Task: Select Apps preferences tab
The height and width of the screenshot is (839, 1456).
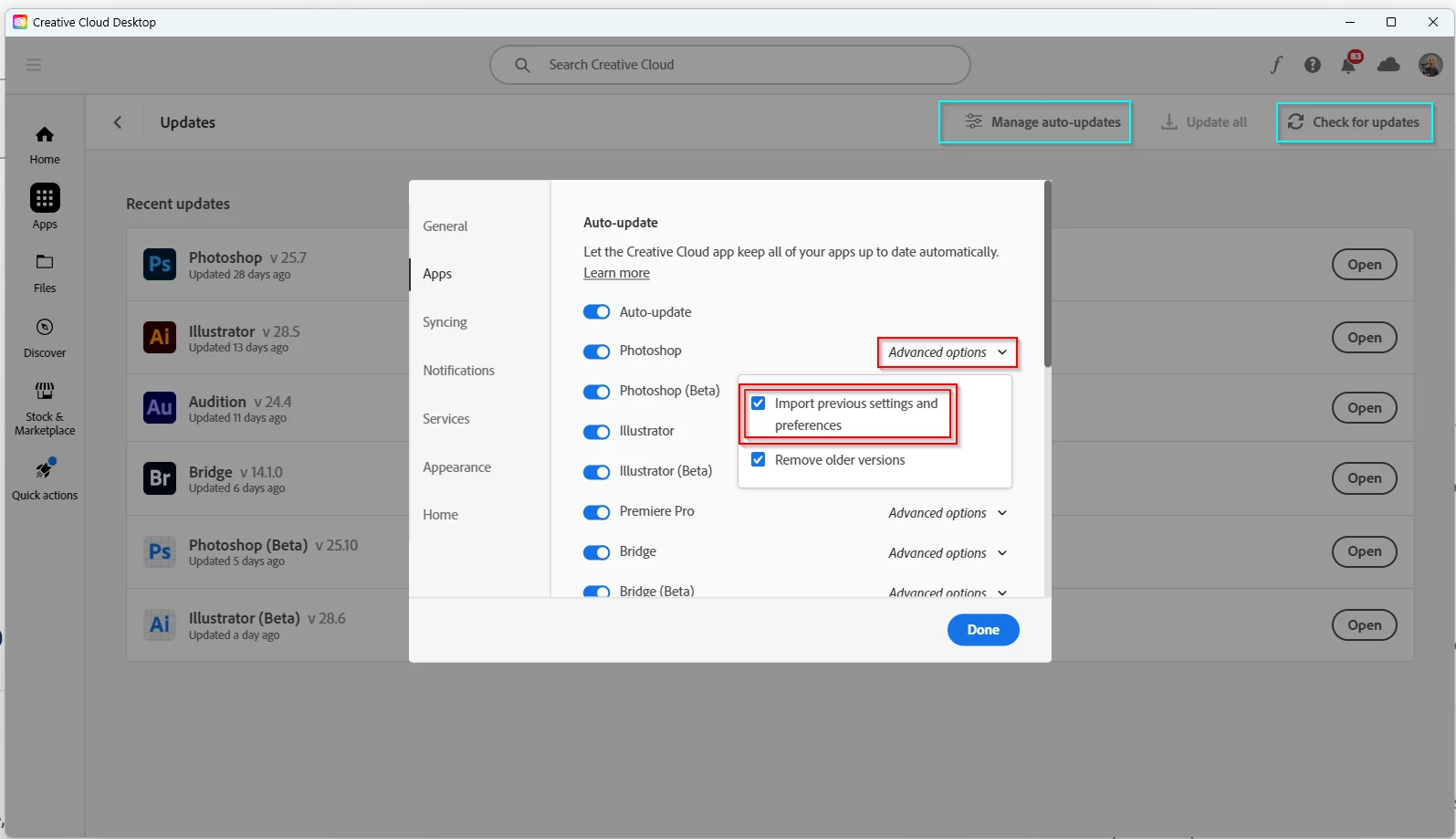Action: (437, 274)
